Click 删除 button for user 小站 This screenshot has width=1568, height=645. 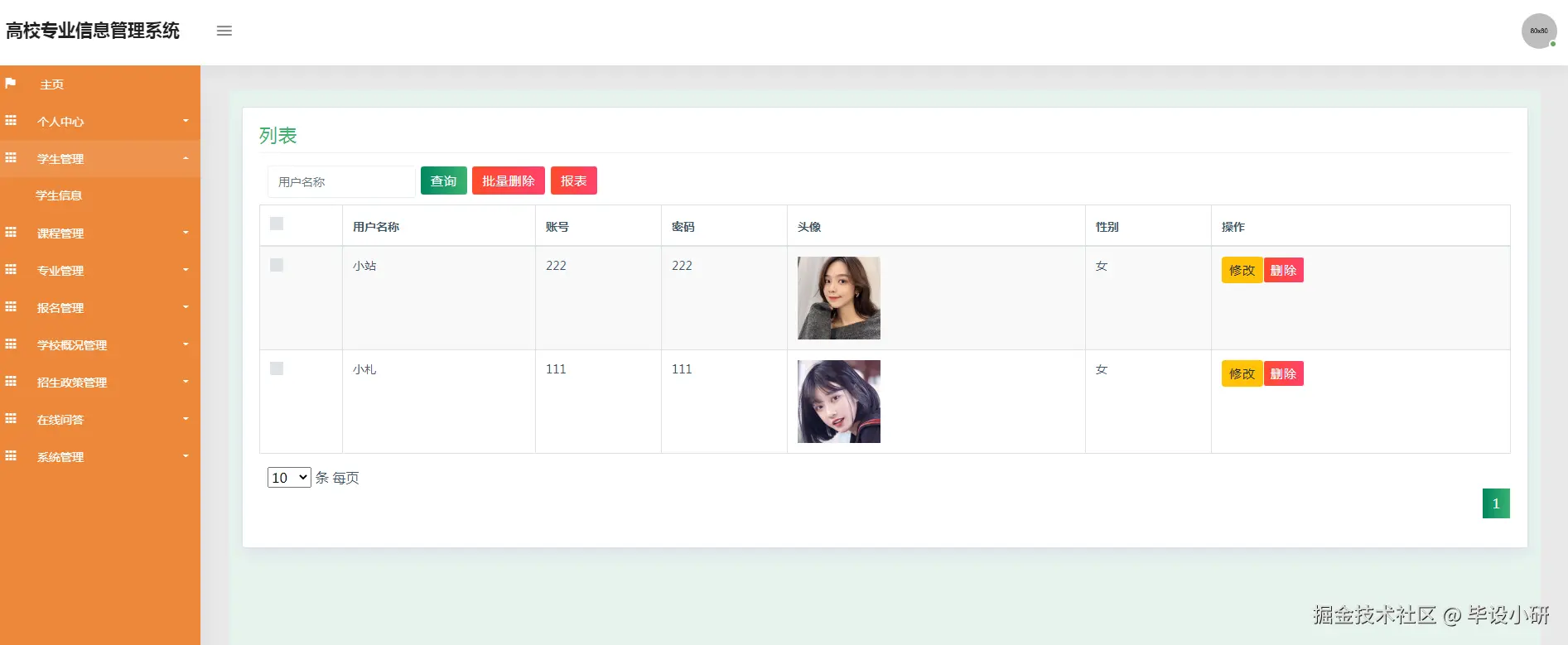pyautogui.click(x=1283, y=270)
